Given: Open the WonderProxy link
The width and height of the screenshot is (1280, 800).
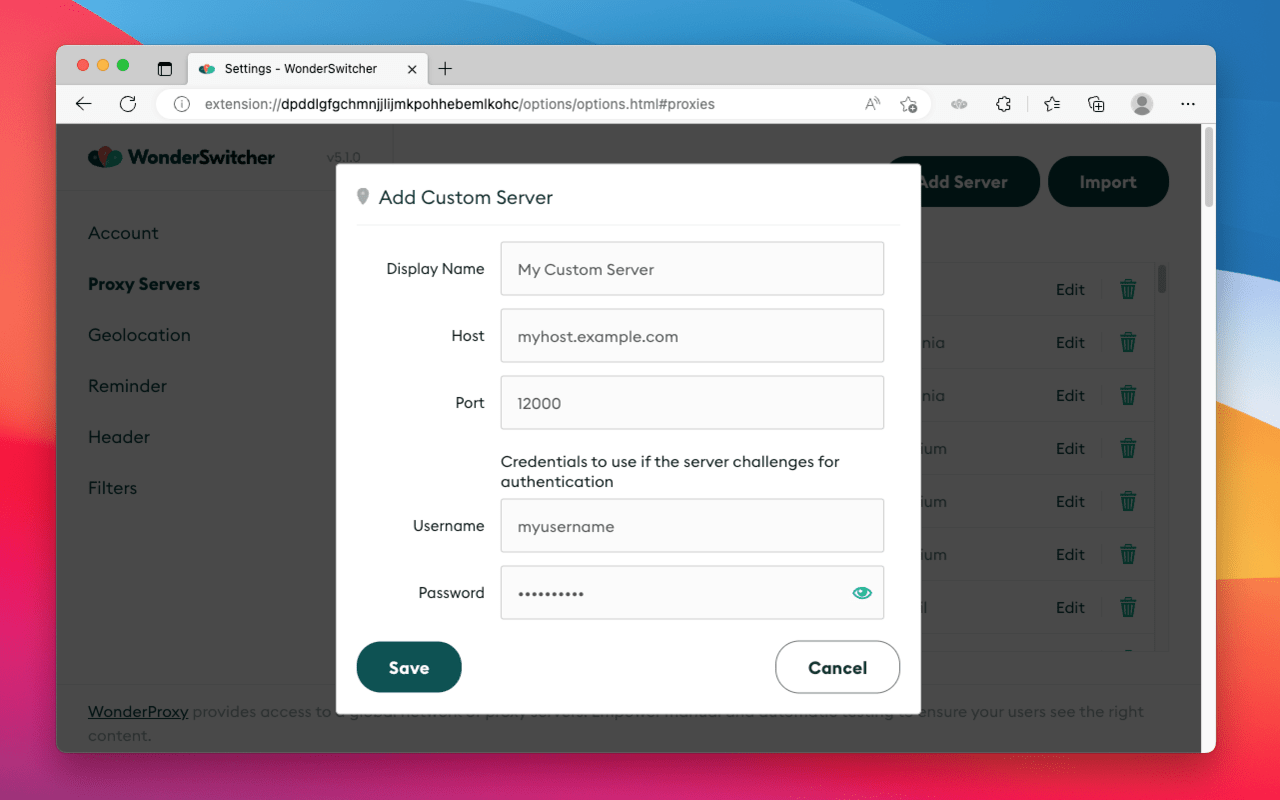Looking at the screenshot, I should coord(138,712).
